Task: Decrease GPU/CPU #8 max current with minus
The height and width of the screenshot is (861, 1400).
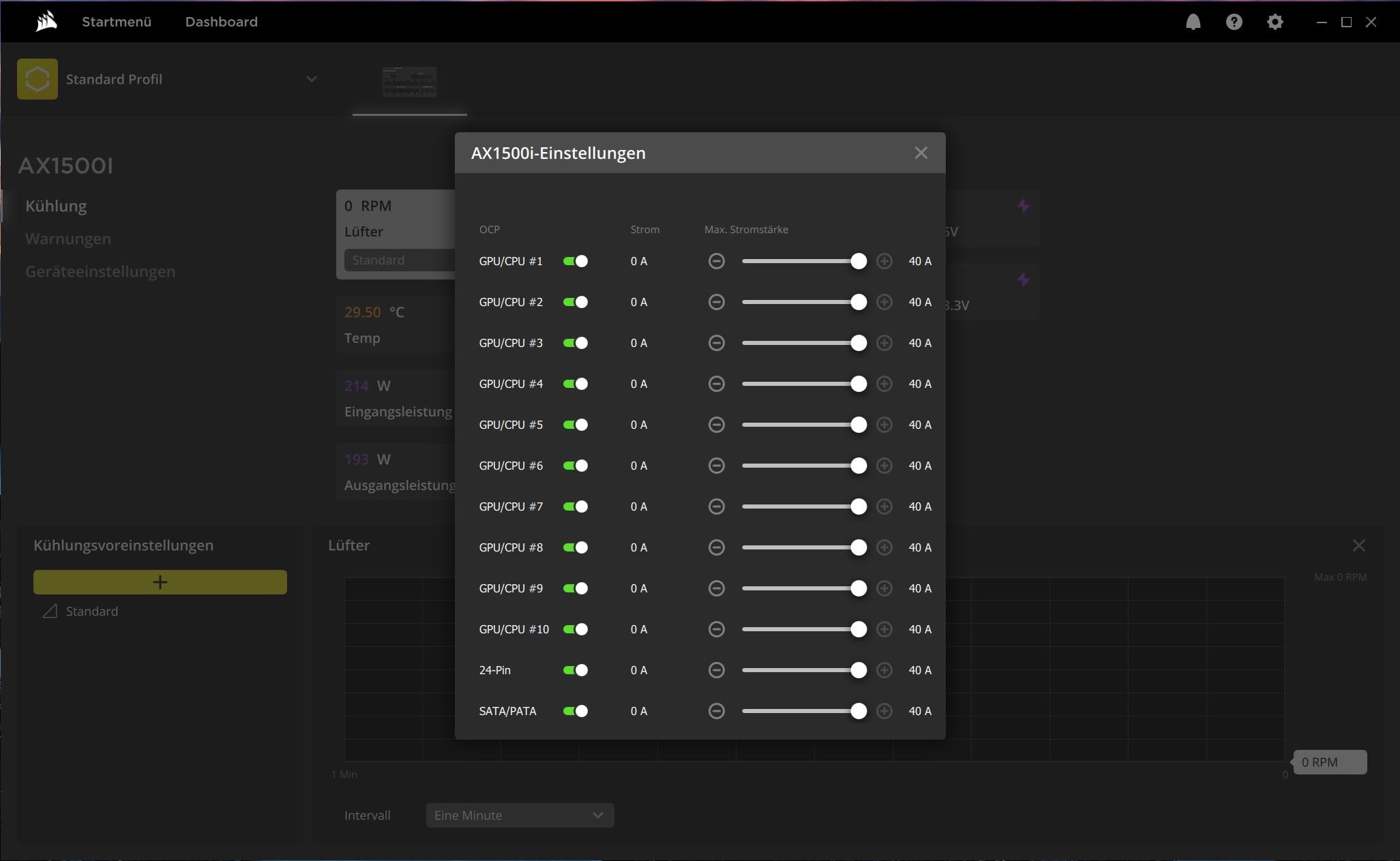Action: (x=716, y=547)
